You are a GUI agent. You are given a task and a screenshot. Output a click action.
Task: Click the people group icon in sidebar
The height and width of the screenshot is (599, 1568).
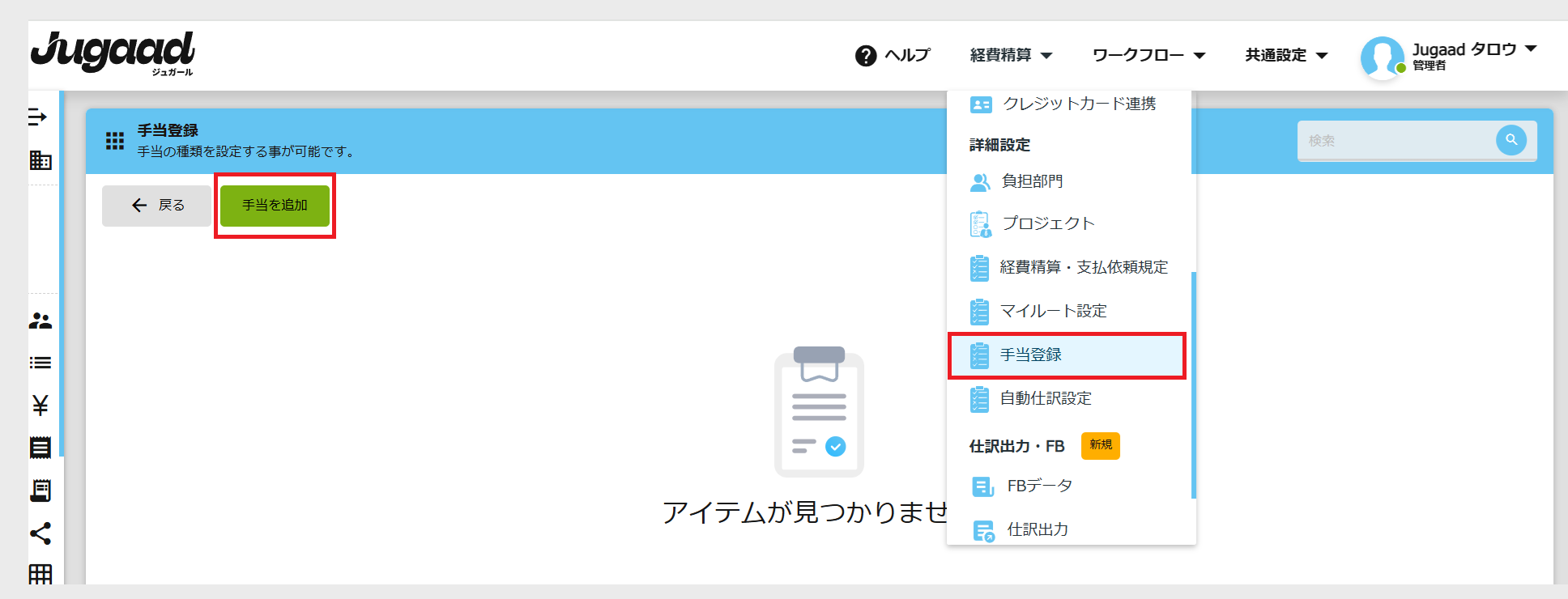point(40,321)
